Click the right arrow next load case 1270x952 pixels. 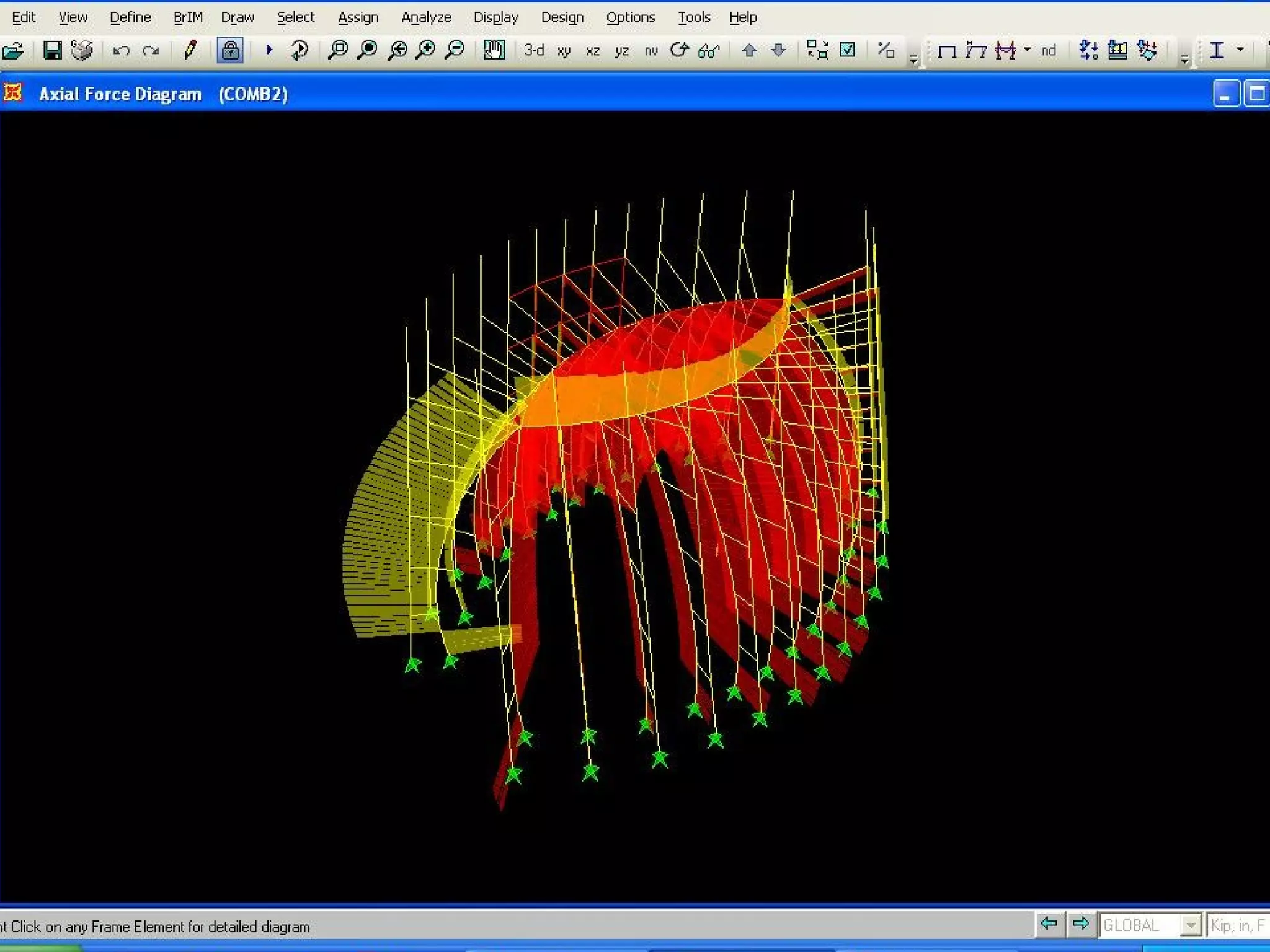pyautogui.click(x=1080, y=924)
